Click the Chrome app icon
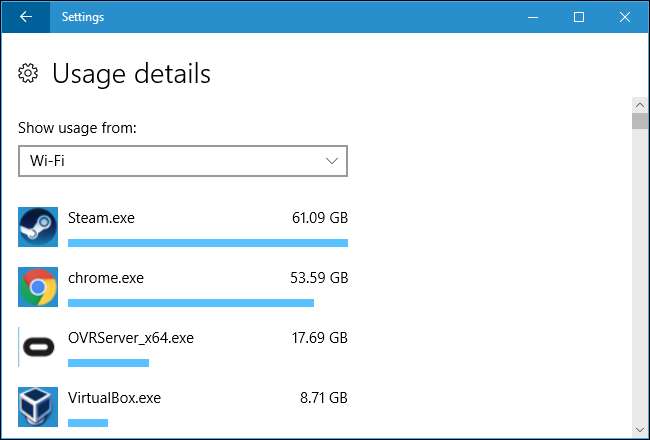This screenshot has height=440, width=650. (38, 287)
